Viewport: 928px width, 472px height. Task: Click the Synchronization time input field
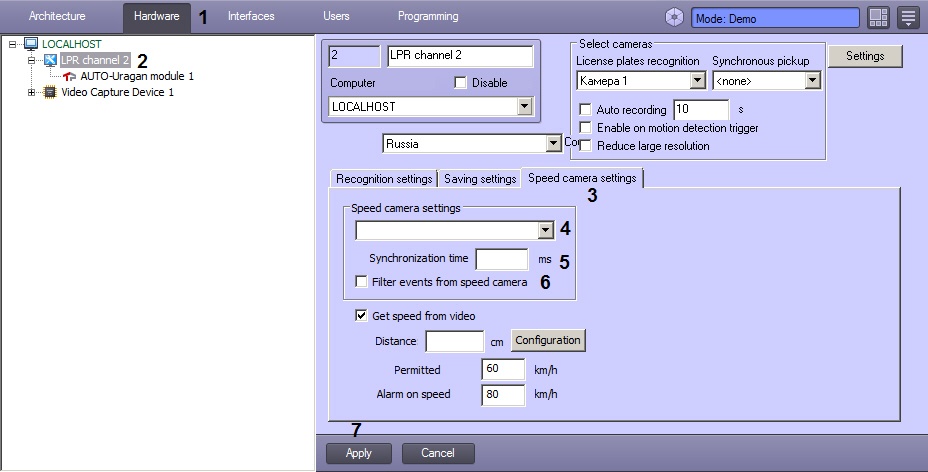[502, 259]
